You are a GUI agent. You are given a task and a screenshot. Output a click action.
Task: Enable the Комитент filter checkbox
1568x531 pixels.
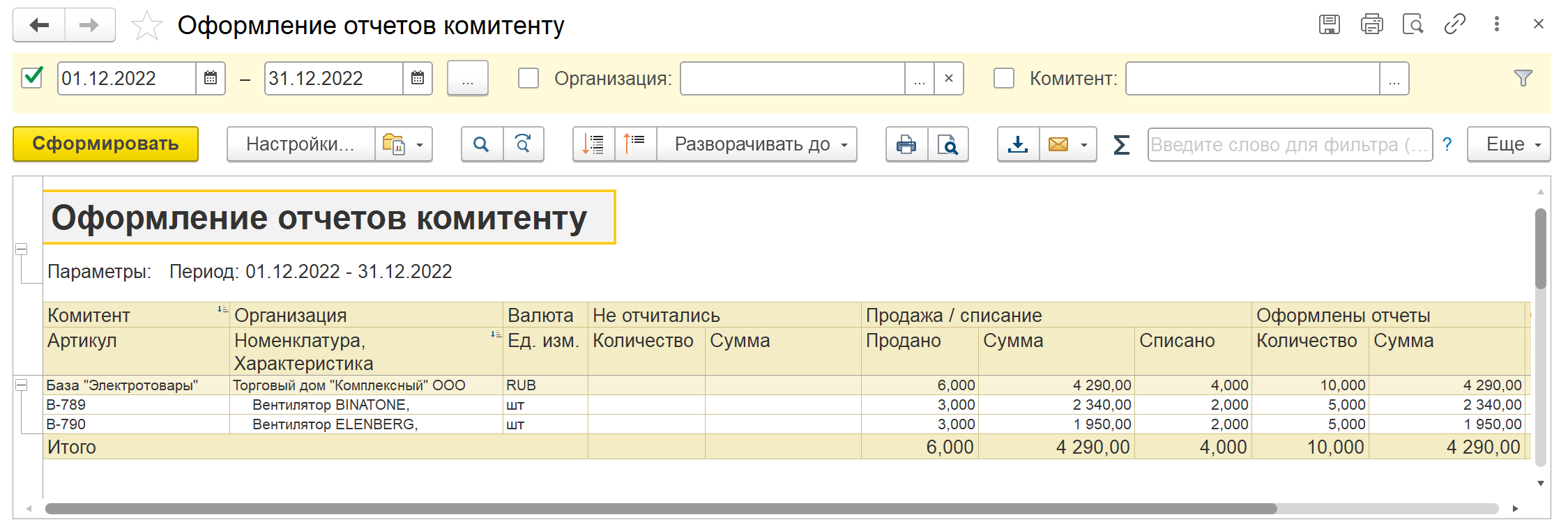pos(1003,78)
